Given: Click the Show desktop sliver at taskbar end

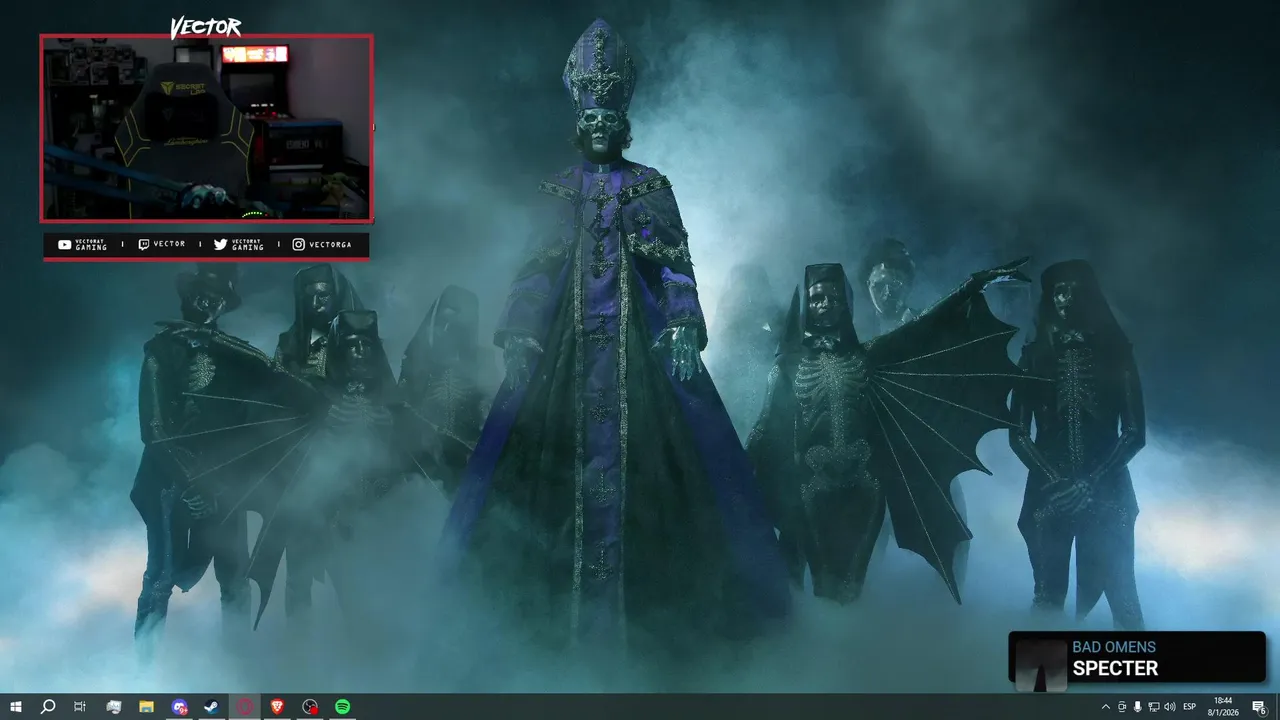Looking at the screenshot, I should coord(1277,707).
